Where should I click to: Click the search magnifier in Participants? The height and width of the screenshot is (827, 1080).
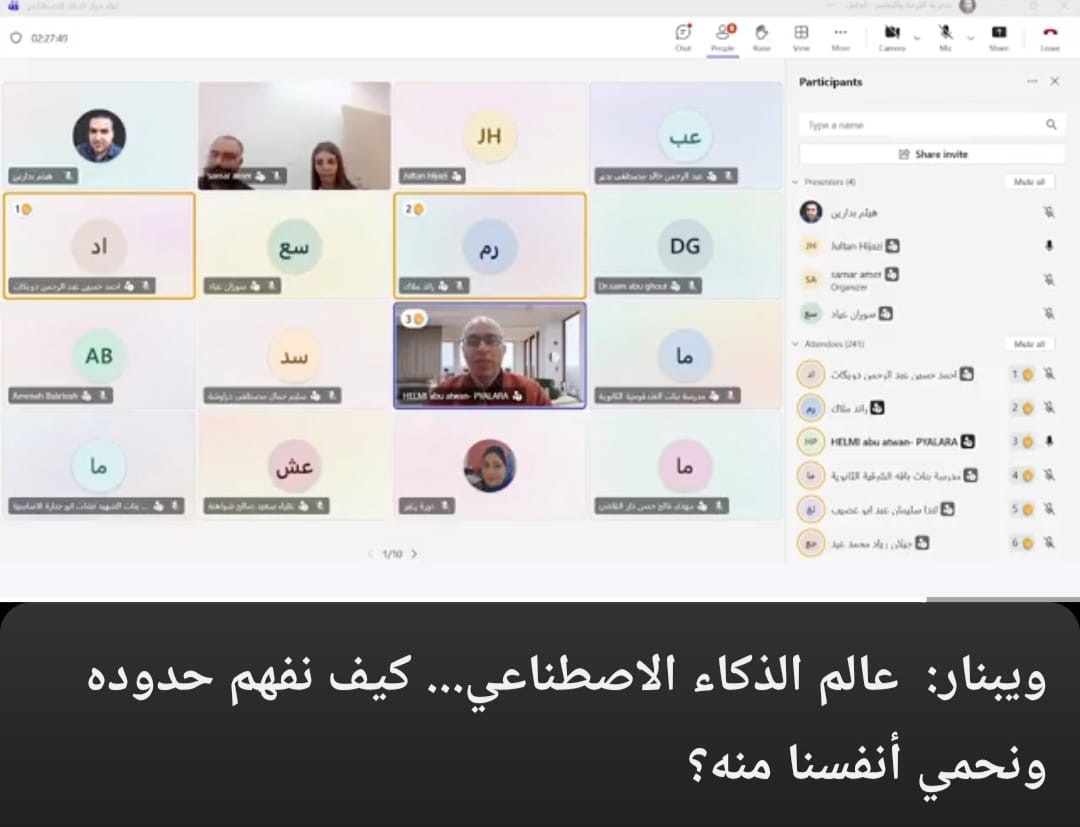pyautogui.click(x=1051, y=125)
